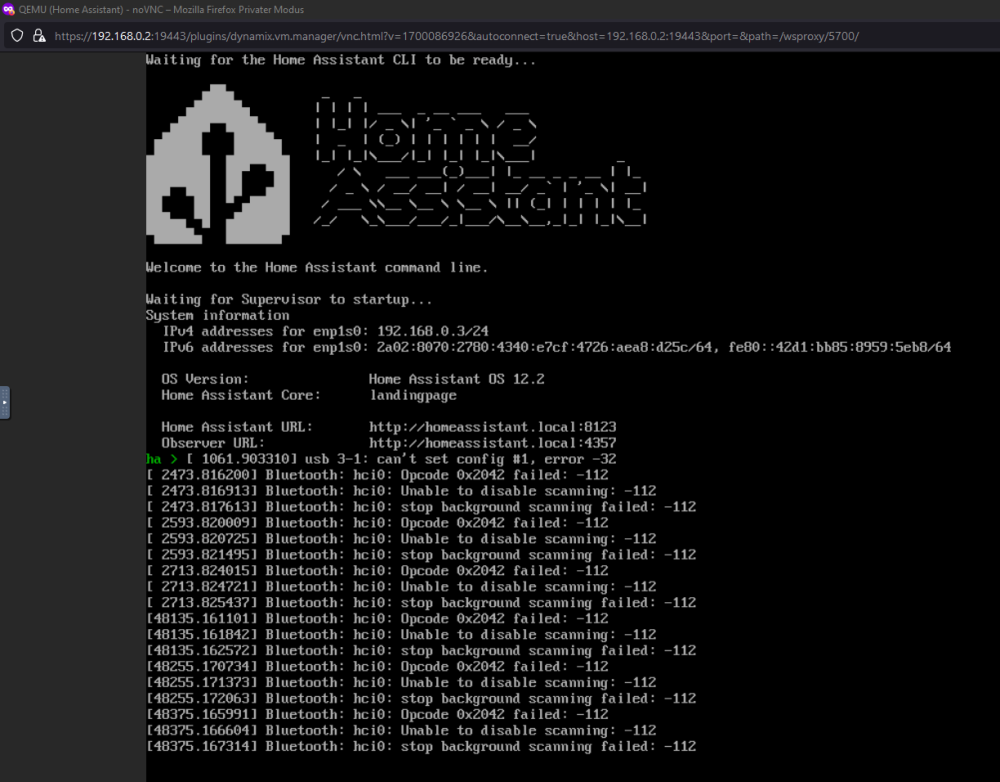Click log line with timestamp 48135.162572
Image resolution: width=1000 pixels, height=782 pixels.
pyautogui.click(x=421, y=651)
